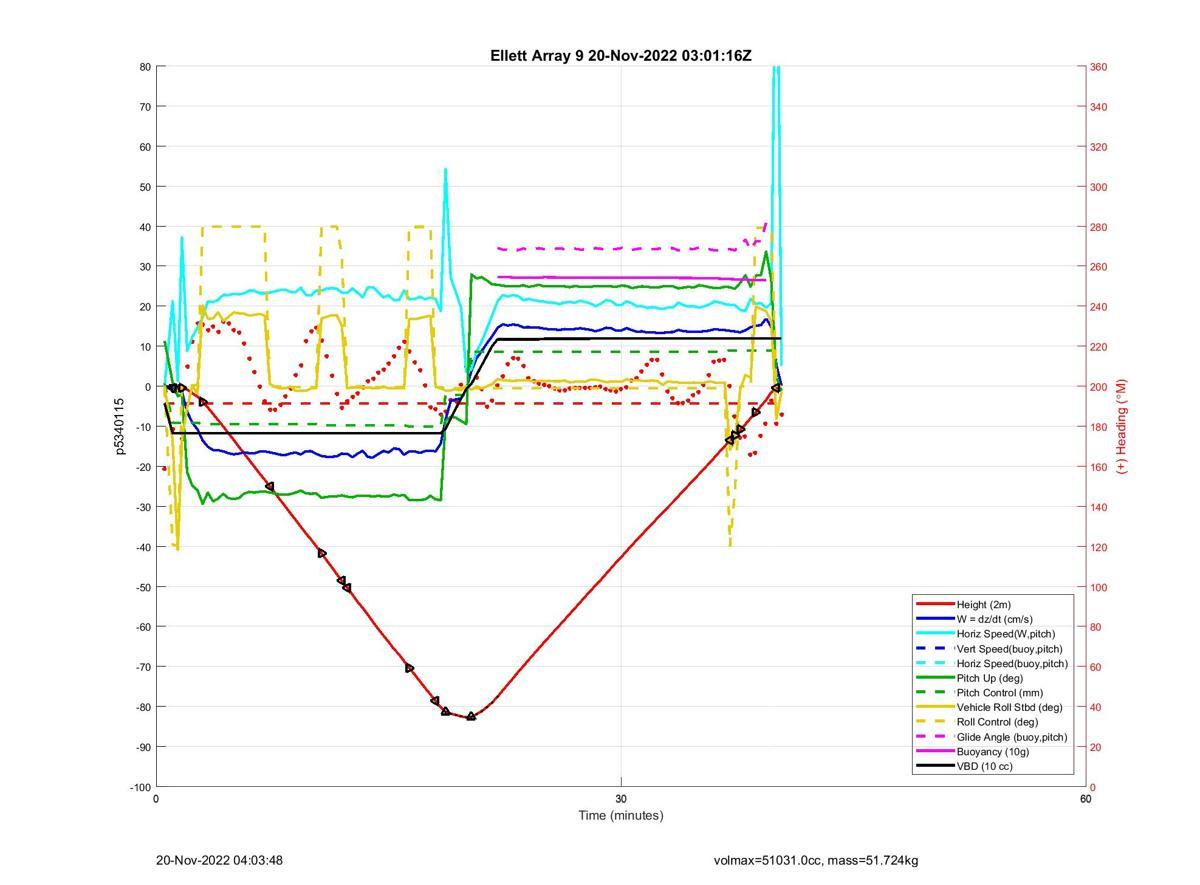The width and height of the screenshot is (1200, 885).
Task: Click the triangle marker at dive bottom
Action: 471,716
